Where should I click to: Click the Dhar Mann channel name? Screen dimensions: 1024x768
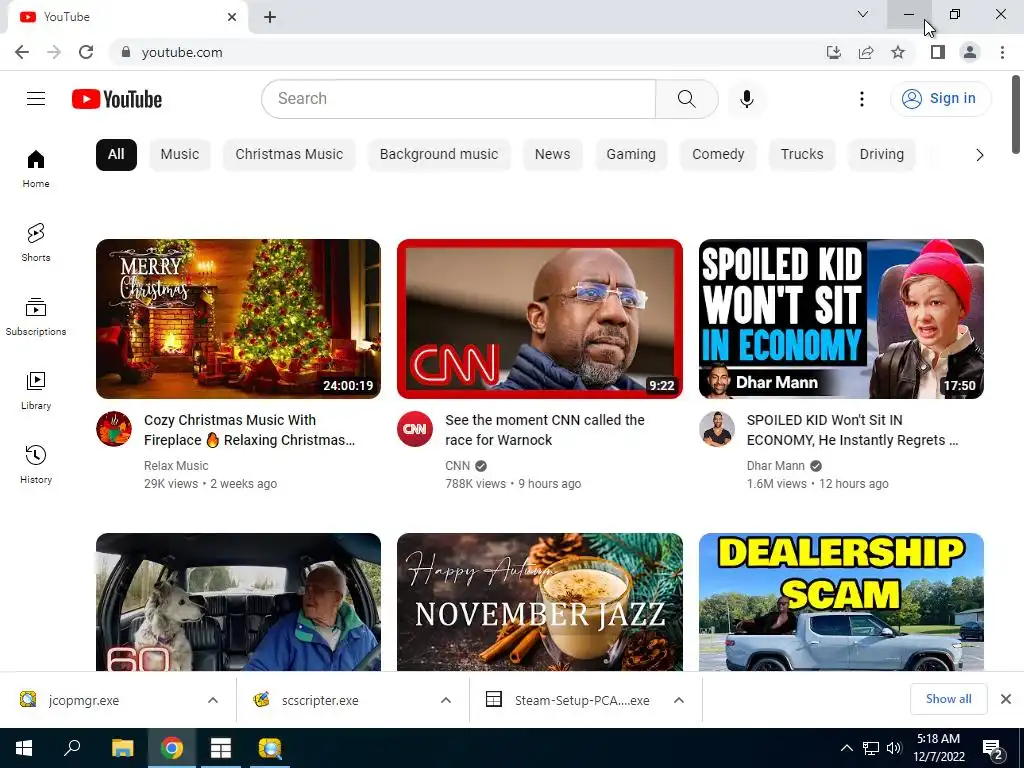[776, 466]
